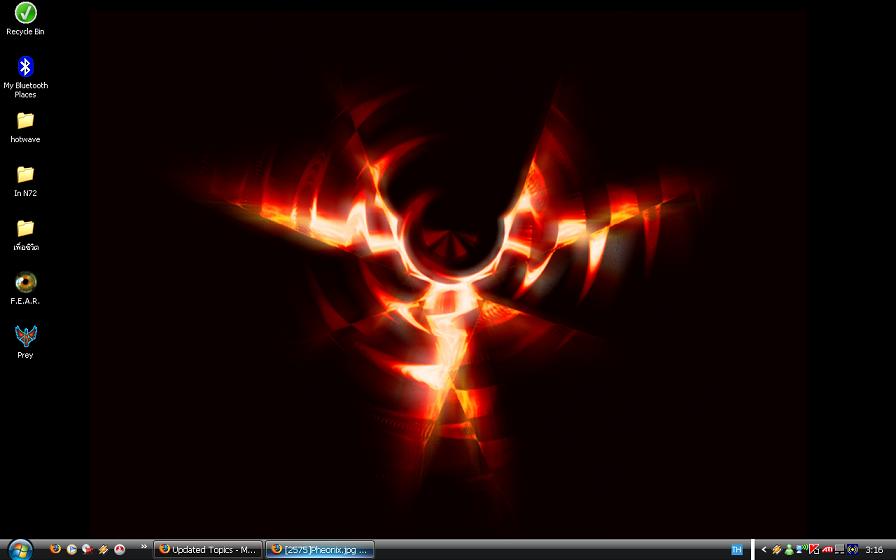This screenshot has height=560, width=896.
Task: Expand the Quick Launch overflow chevron
Action: (144, 547)
